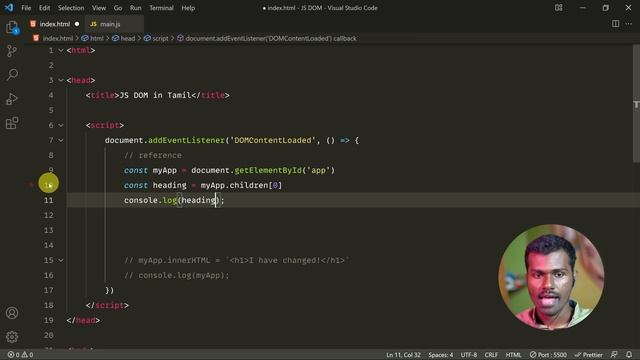Open the Run and Debug view
This screenshot has height=360, width=640.
click(12, 99)
